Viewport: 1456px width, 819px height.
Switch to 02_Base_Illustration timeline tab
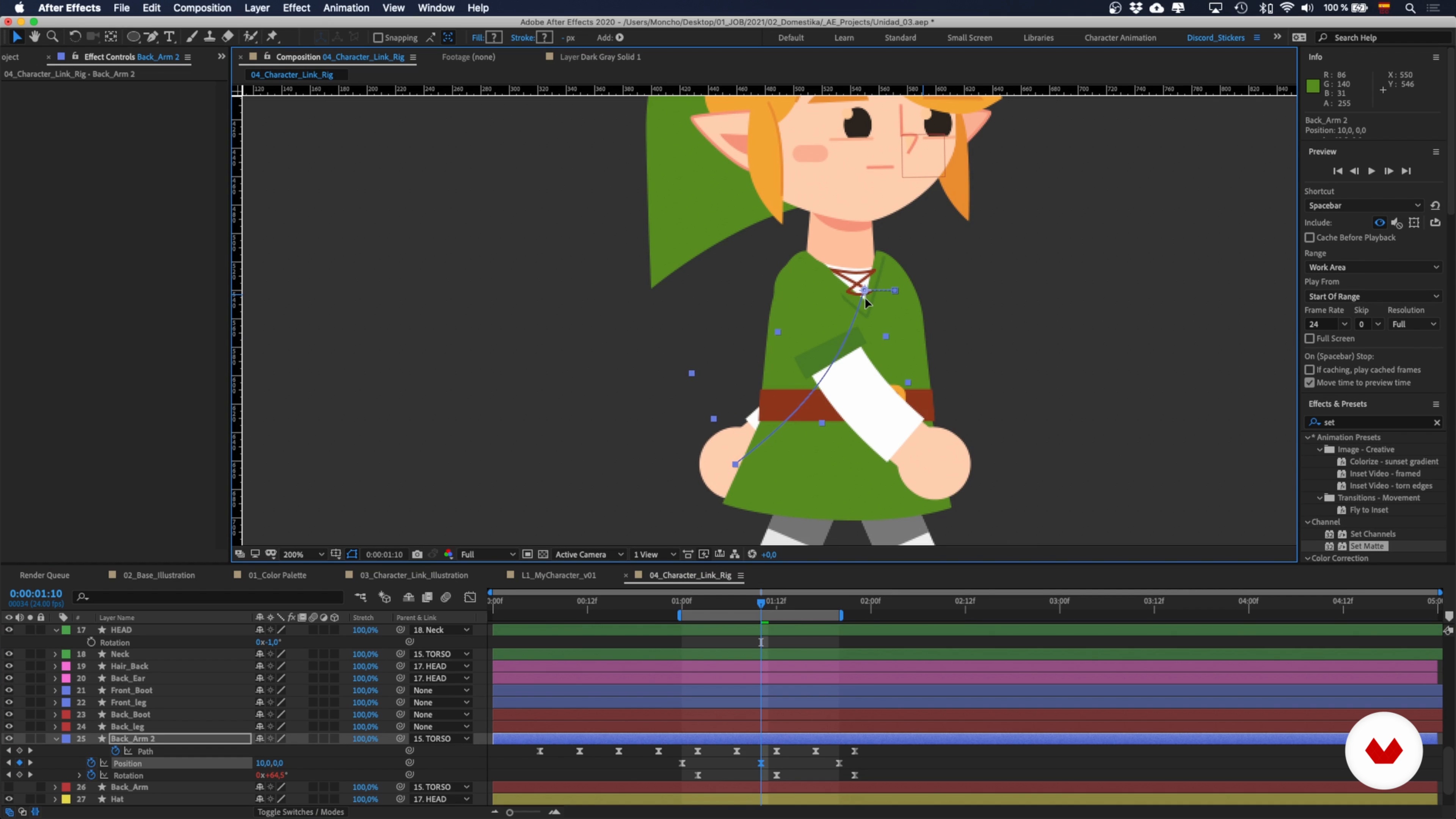tap(159, 576)
